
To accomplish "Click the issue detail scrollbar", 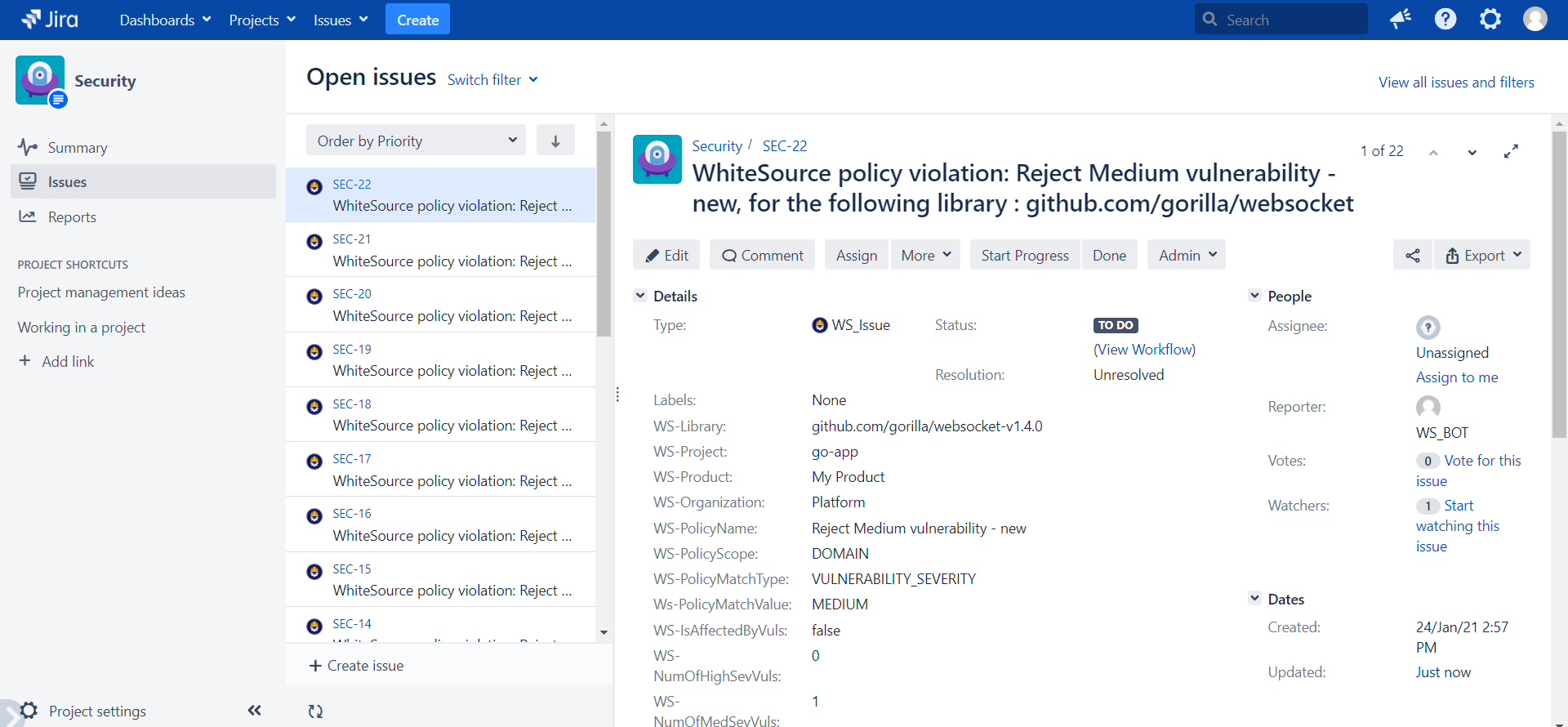I will tap(1559, 284).
